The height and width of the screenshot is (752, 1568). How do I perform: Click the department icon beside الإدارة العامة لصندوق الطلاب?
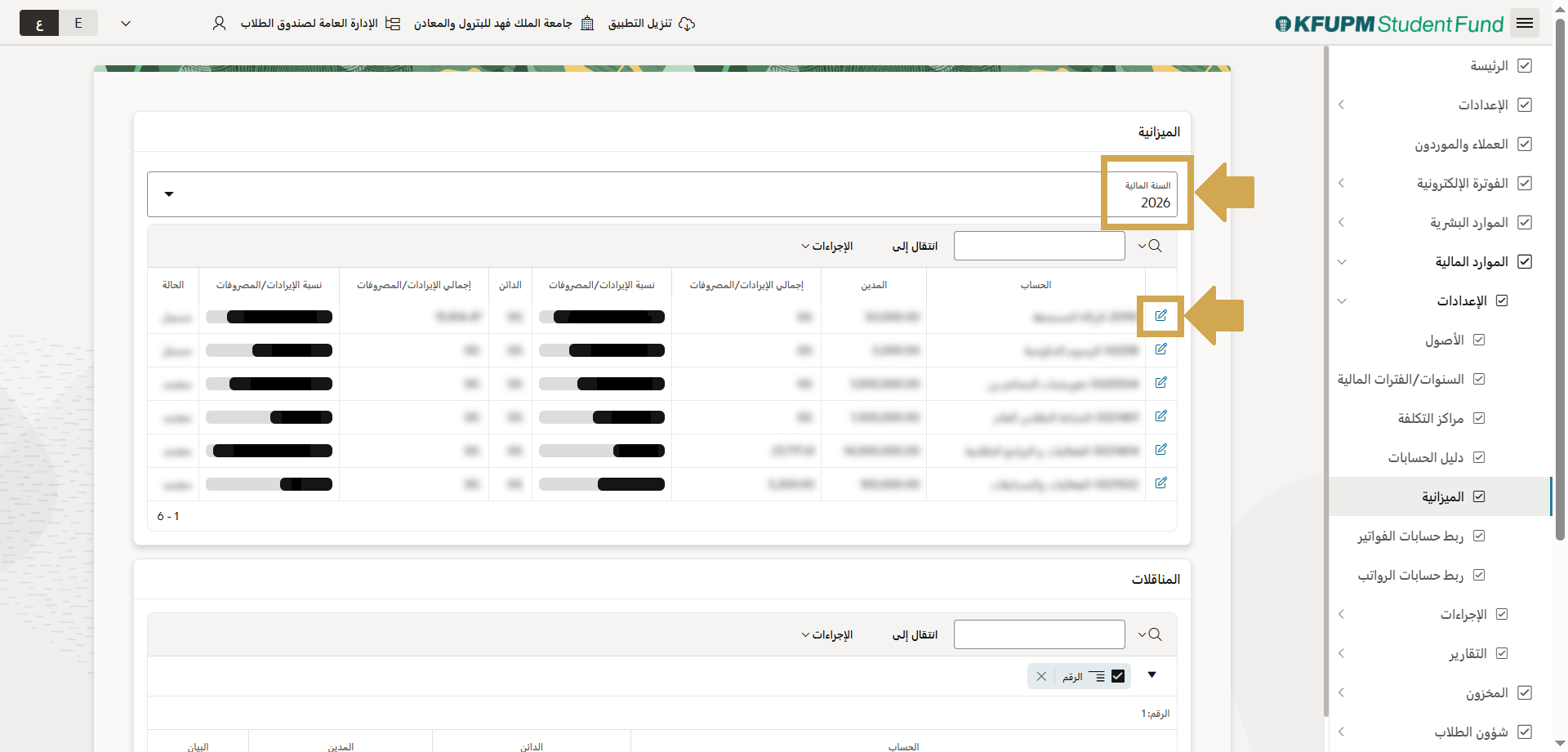tap(393, 24)
